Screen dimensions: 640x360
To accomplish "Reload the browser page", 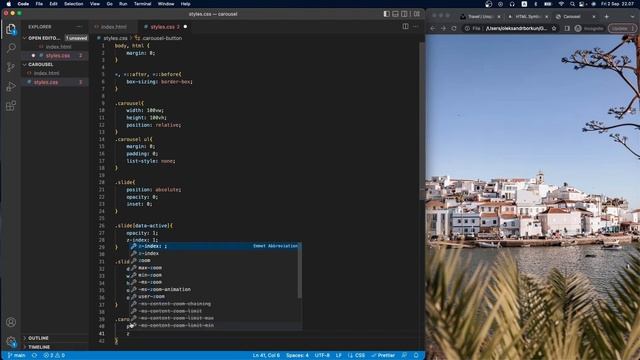I will (454, 29).
